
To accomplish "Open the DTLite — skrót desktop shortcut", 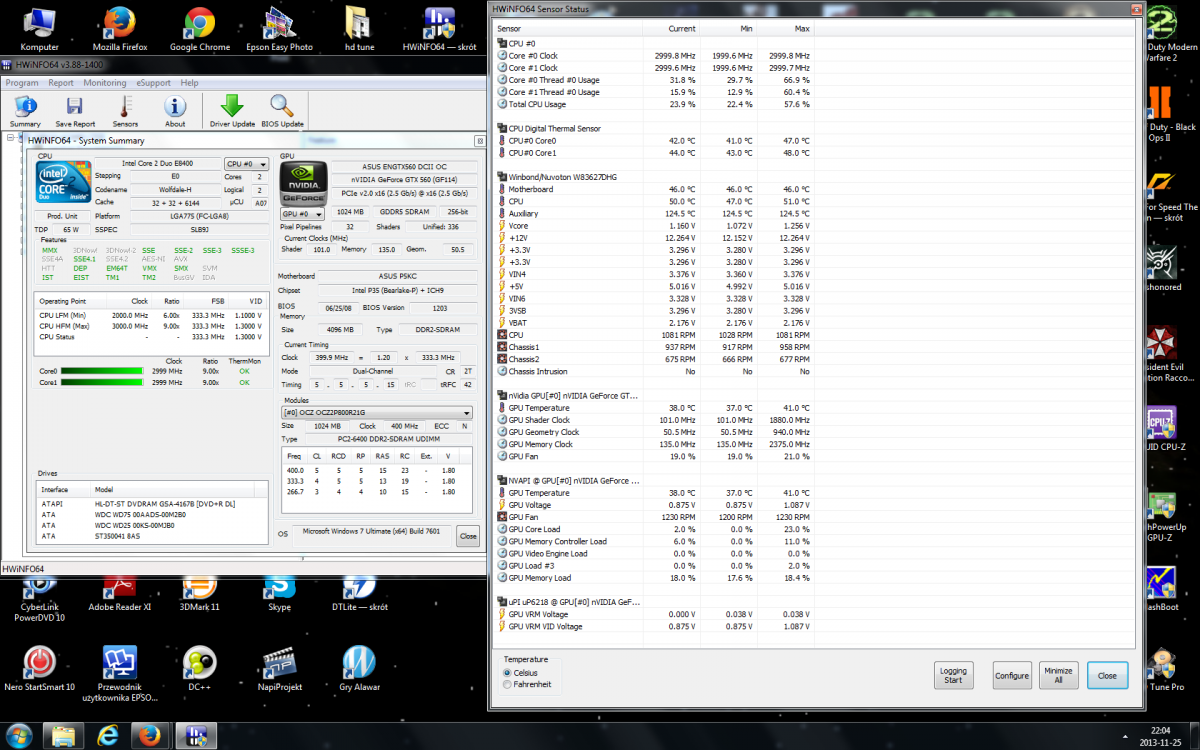I will [x=359, y=595].
